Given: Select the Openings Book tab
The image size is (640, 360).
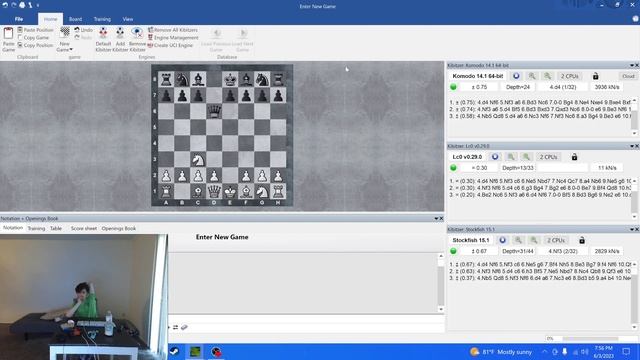Looking at the screenshot, I should pyautogui.click(x=119, y=229).
